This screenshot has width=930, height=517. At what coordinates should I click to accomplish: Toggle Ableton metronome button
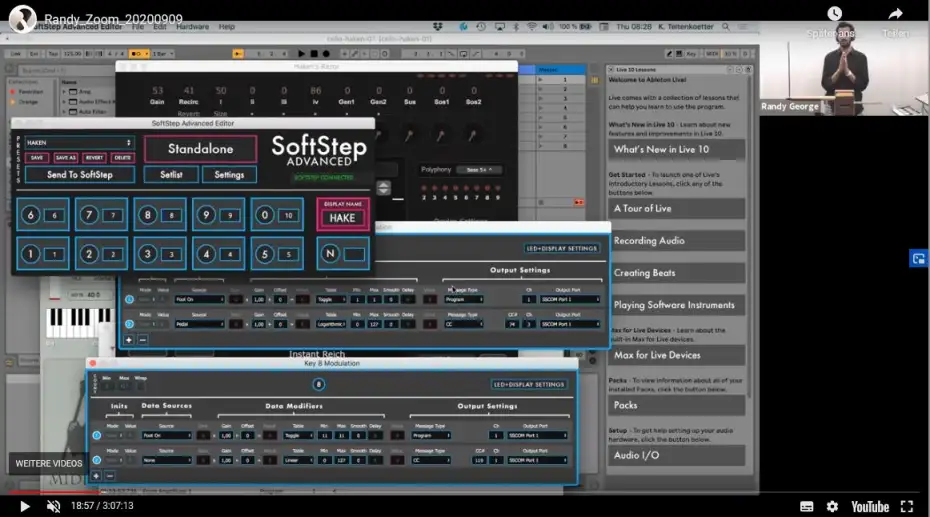pyautogui.click(x=138, y=53)
